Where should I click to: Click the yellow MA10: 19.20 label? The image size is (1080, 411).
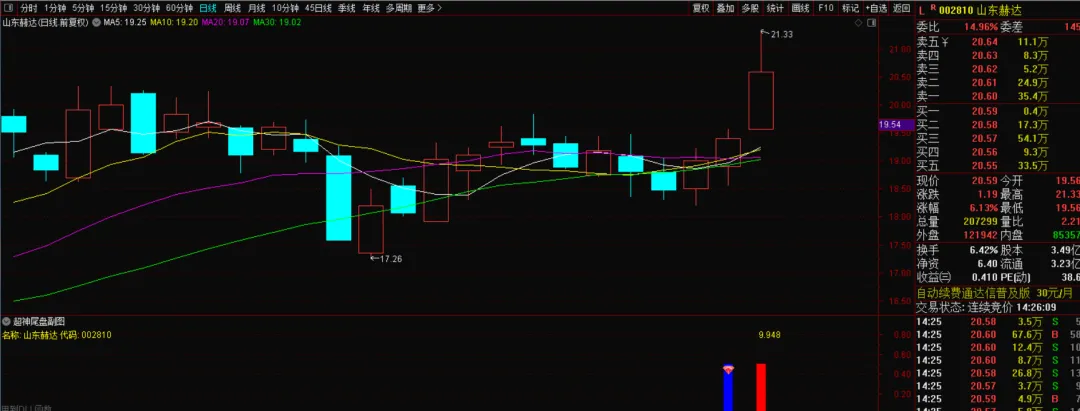click(x=174, y=22)
